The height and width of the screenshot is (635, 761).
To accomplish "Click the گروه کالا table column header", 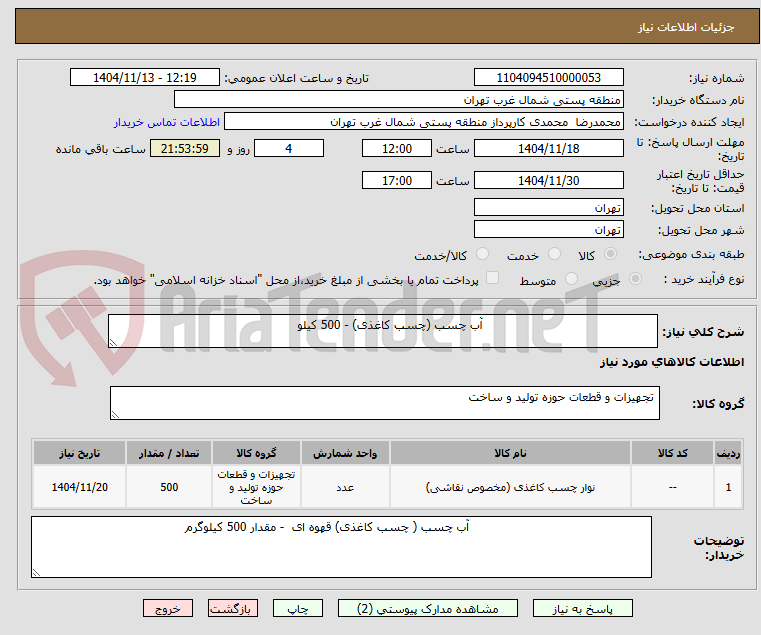I will pos(256,453).
